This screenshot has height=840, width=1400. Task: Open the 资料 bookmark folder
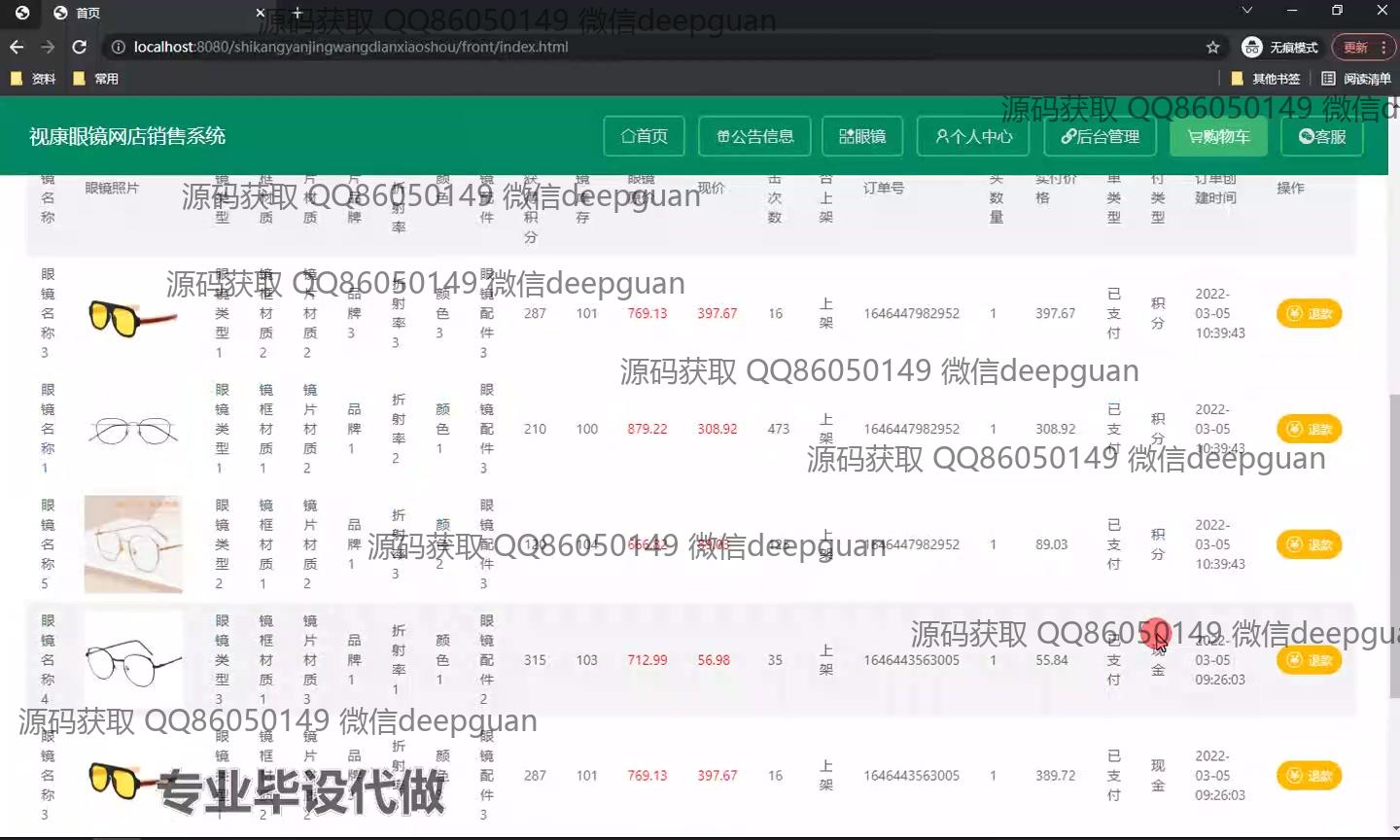(x=33, y=79)
